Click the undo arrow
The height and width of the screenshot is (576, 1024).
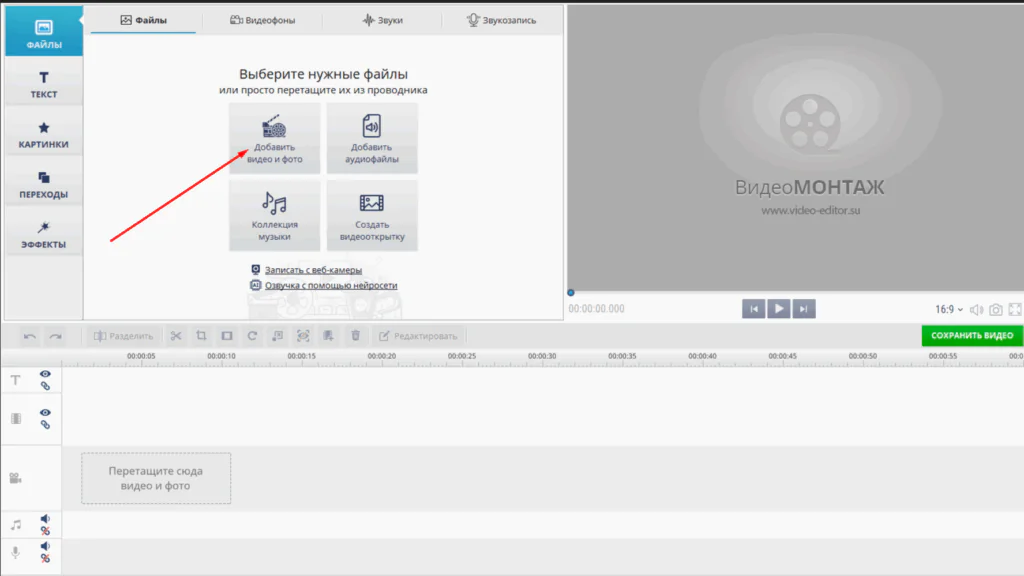(30, 336)
